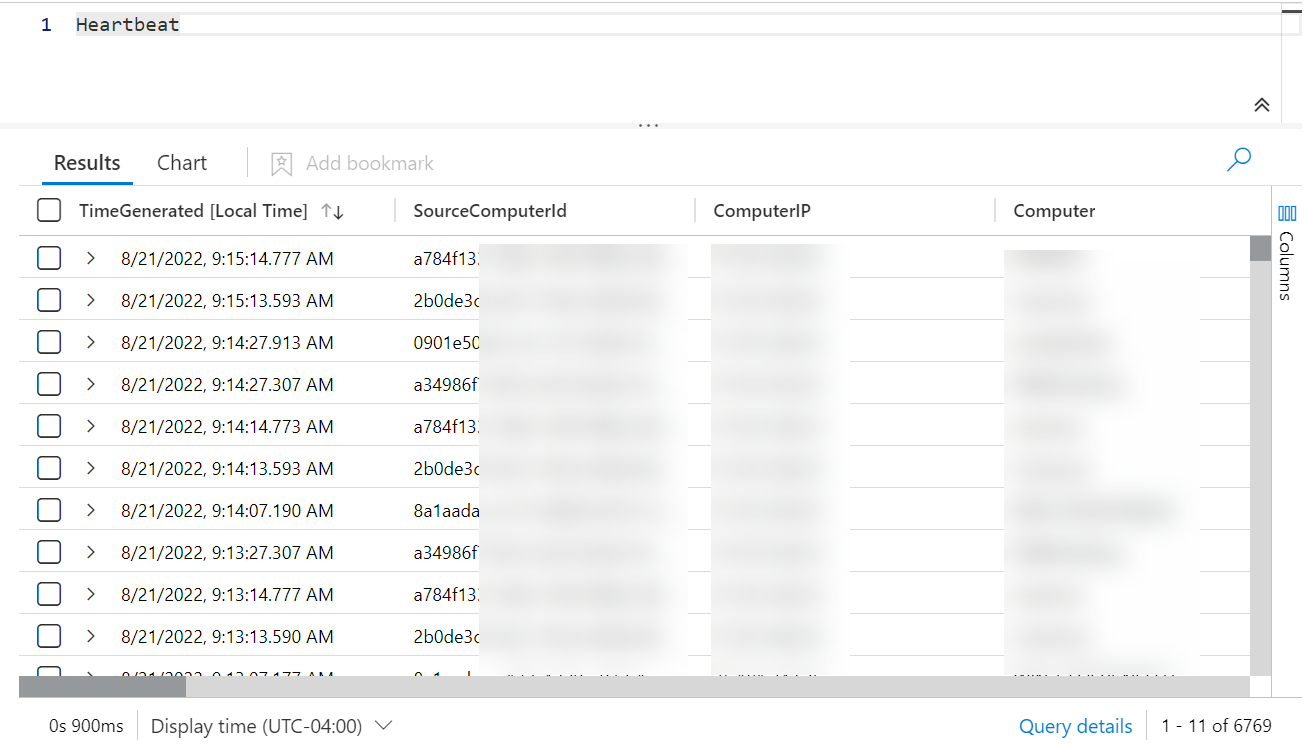
Task: Switch to the Chart tab
Action: click(181, 162)
